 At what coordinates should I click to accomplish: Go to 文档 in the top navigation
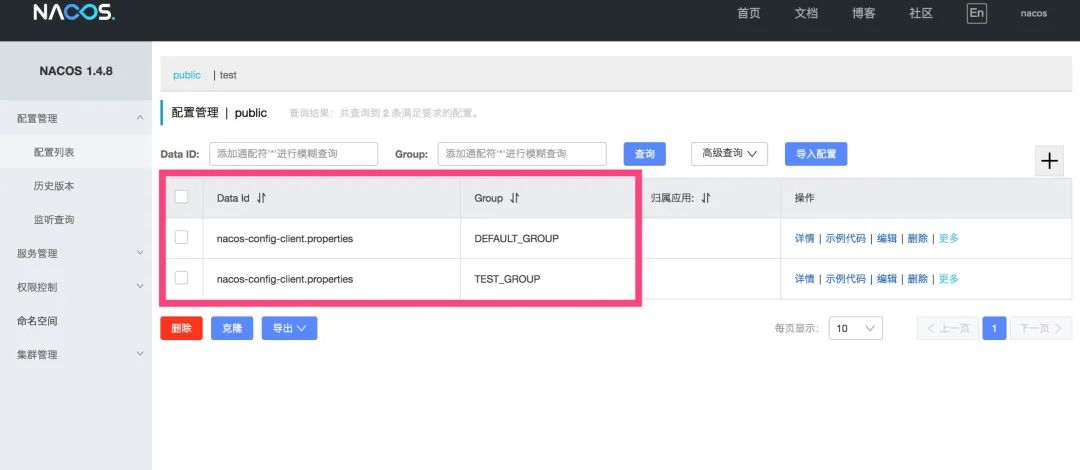click(x=806, y=14)
